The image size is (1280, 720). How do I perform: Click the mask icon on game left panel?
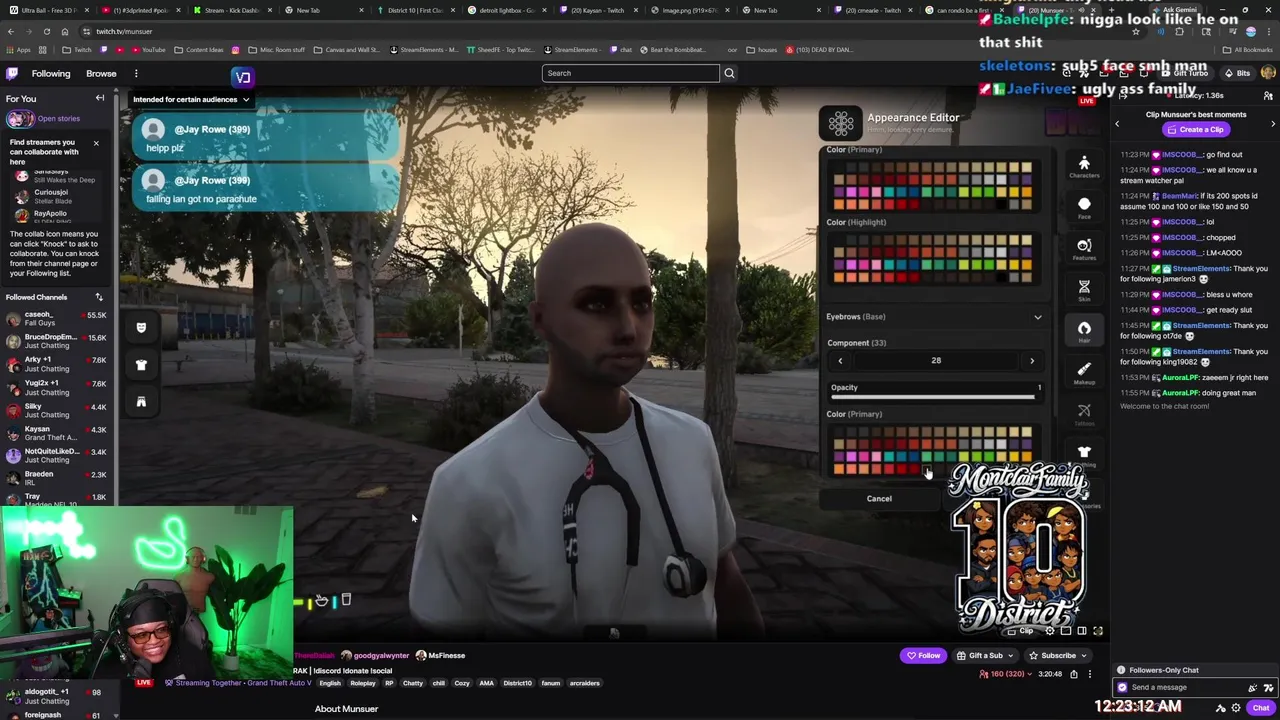pyautogui.click(x=141, y=328)
